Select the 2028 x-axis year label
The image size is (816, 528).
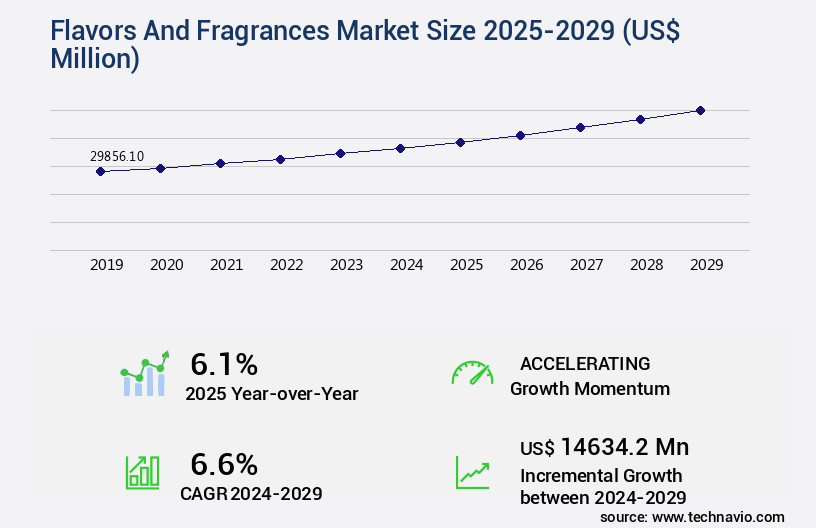[646, 265]
